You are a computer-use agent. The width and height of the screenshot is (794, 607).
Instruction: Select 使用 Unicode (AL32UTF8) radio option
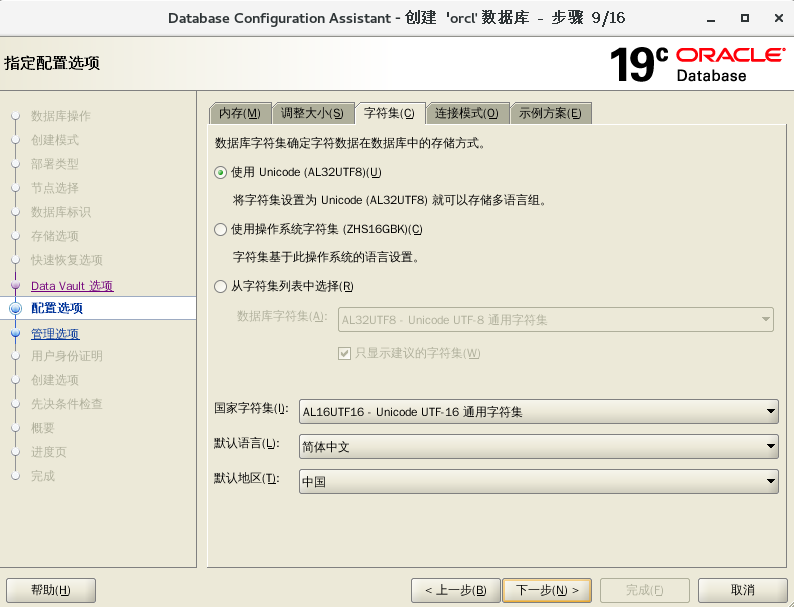221,172
